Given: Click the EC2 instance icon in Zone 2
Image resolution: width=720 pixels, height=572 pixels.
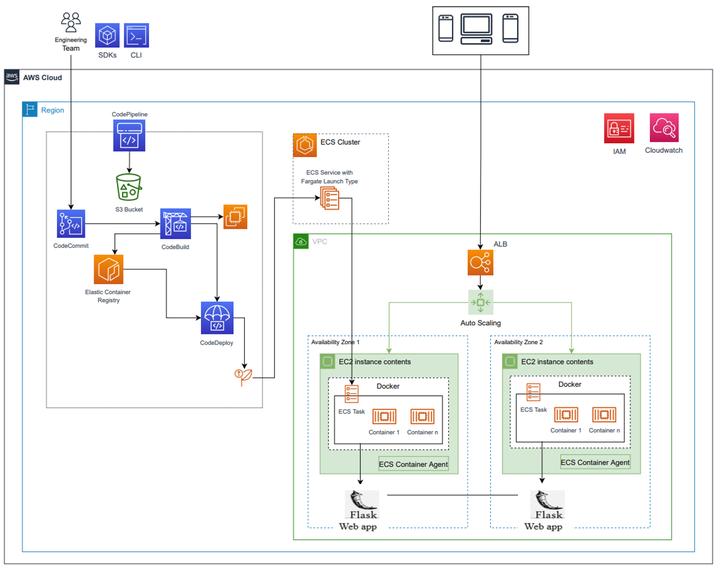Looking at the screenshot, I should (510, 361).
